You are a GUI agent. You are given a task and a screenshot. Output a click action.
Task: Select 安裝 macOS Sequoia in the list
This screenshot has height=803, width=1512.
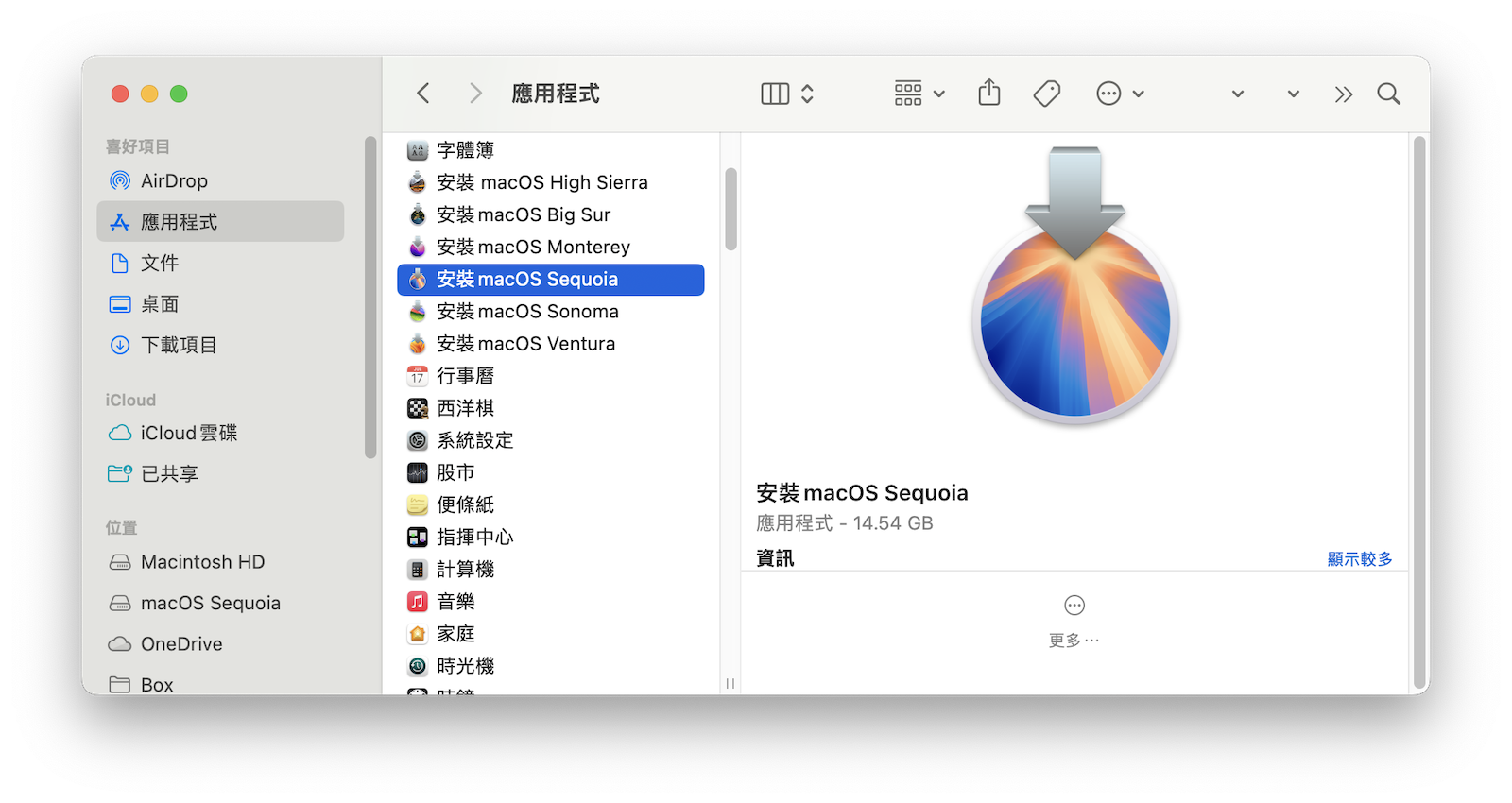(551, 280)
